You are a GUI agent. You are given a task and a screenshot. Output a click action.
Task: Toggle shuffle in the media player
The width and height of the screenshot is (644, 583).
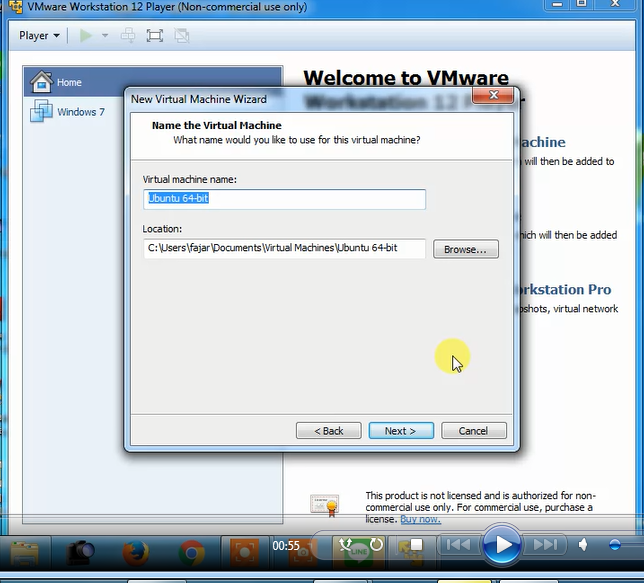pos(345,545)
